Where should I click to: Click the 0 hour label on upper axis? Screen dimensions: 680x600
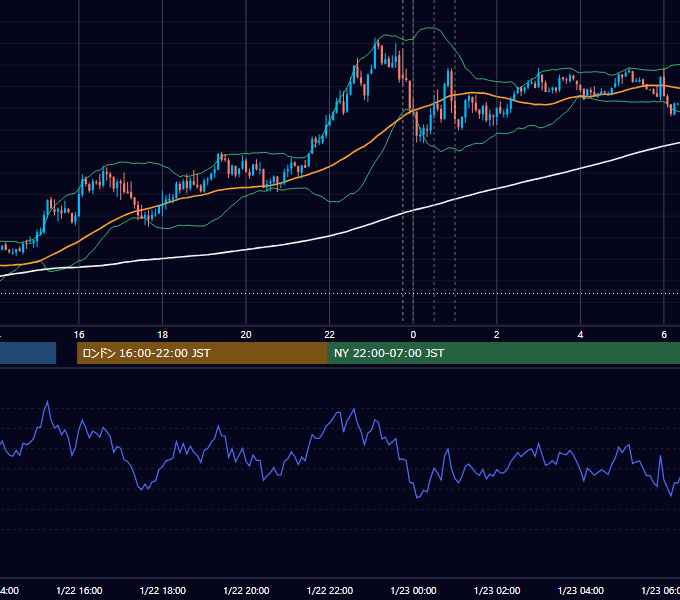point(413,335)
